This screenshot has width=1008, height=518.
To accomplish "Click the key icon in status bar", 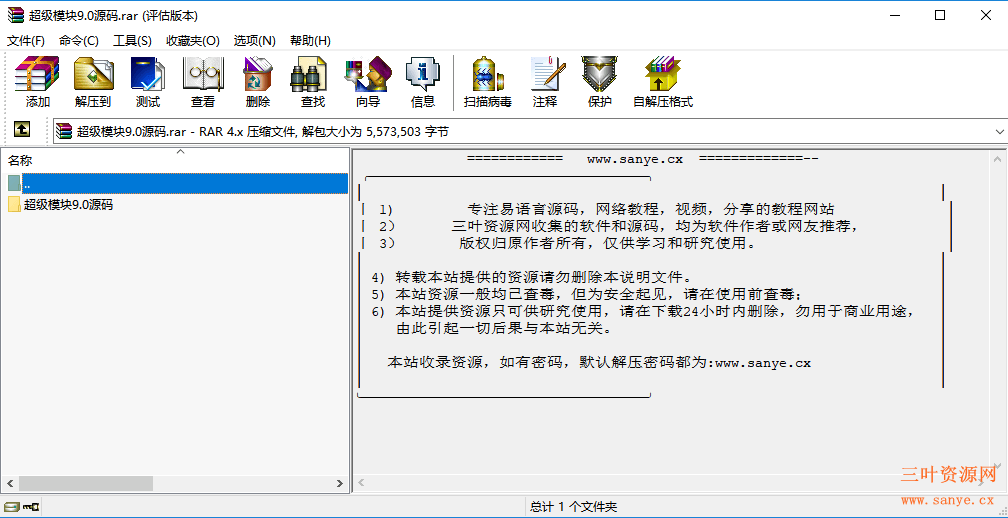I will coord(31,507).
